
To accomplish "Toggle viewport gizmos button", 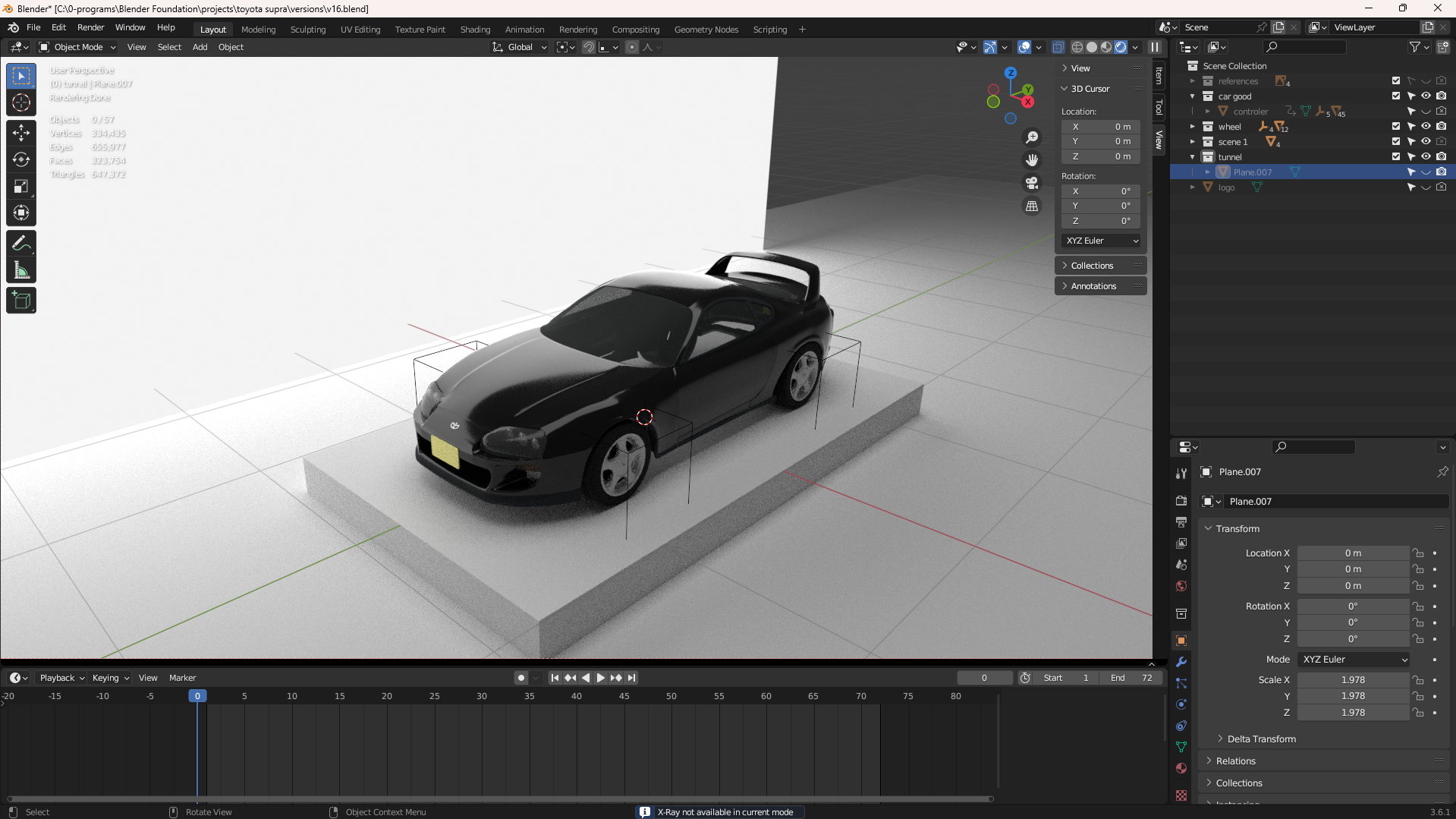I will coord(990,47).
